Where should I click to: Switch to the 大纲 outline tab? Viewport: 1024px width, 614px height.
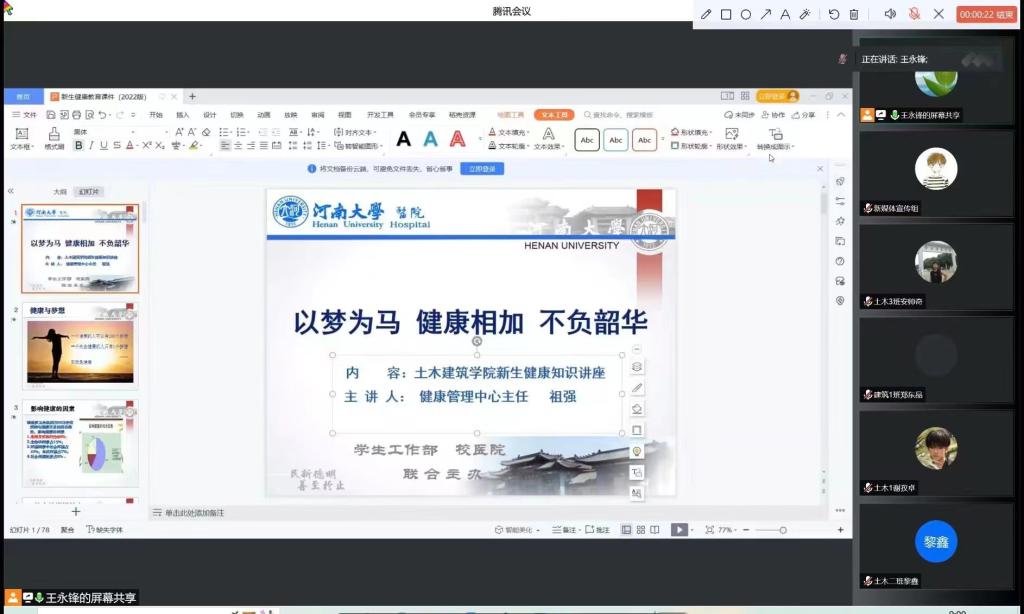(x=60, y=192)
